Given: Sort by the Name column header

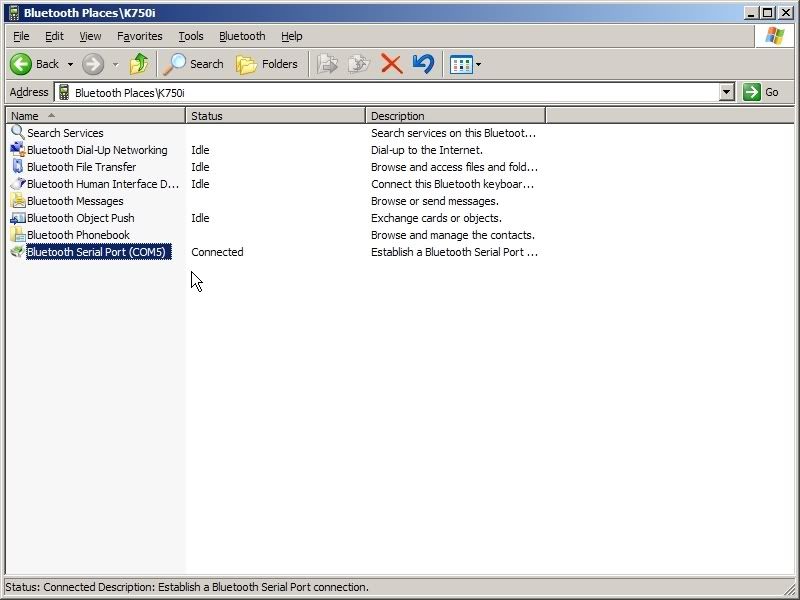Looking at the screenshot, I should point(95,116).
